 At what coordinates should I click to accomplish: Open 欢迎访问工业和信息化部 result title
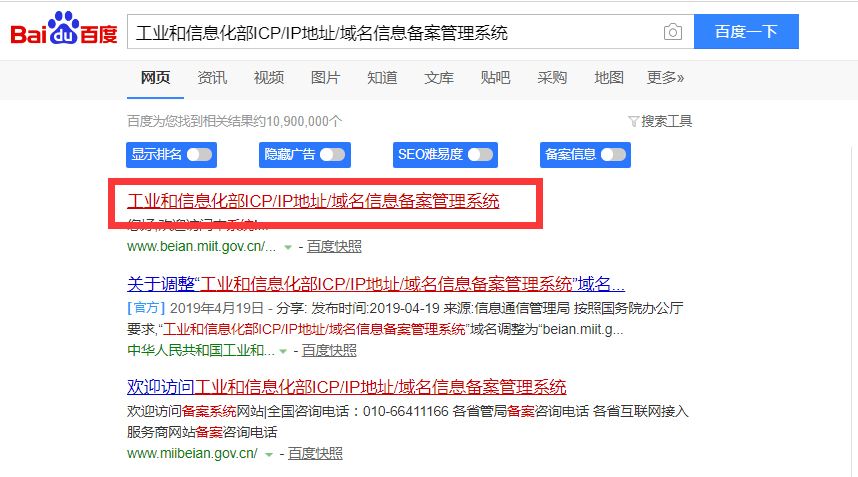pyautogui.click(x=346, y=387)
